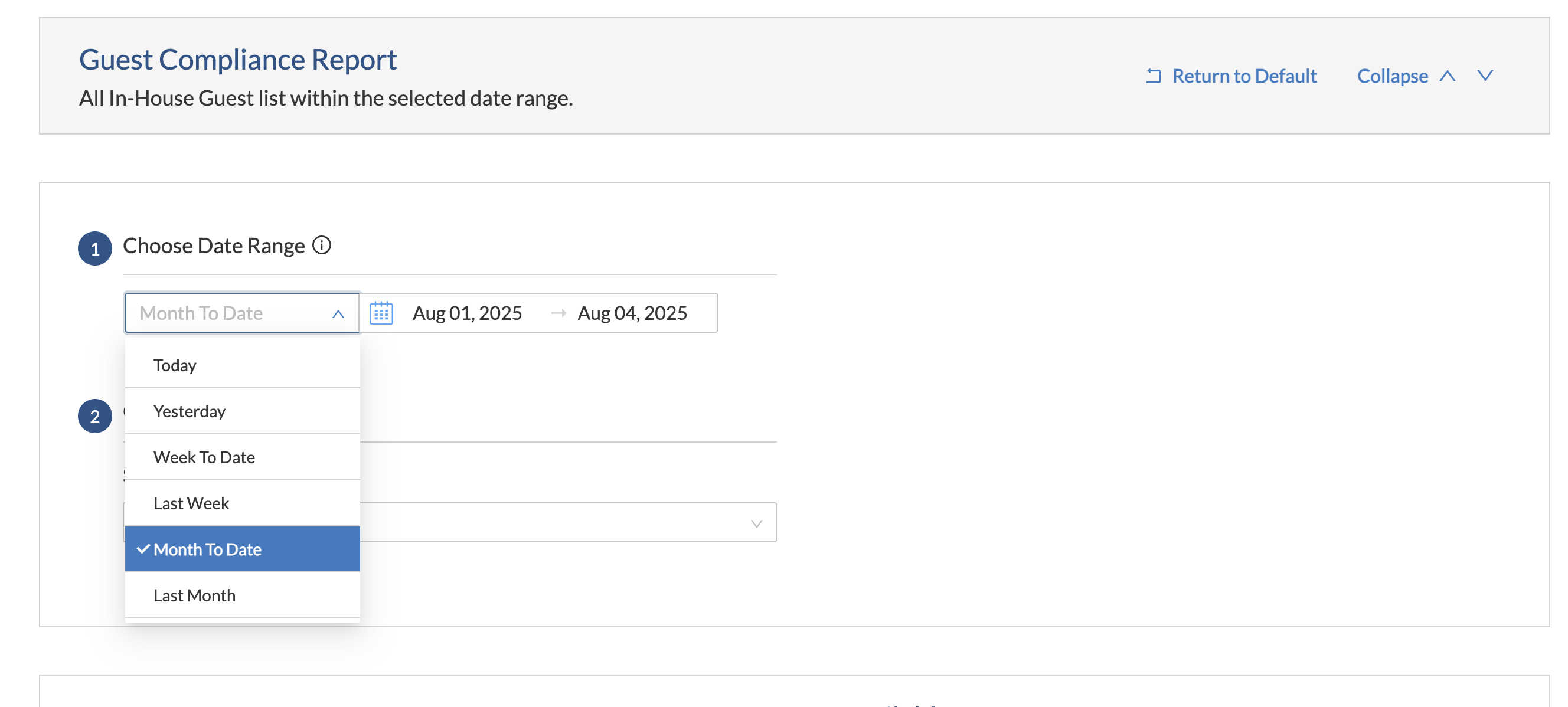Click the up chevron next to Collapse

(1447, 76)
